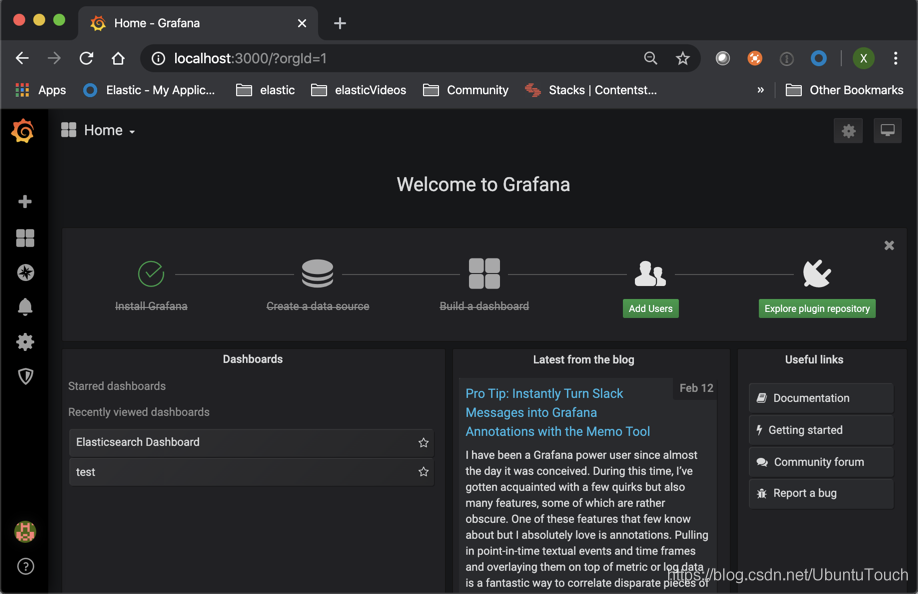Click the browser back arrow
The height and width of the screenshot is (594, 918).
pyautogui.click(x=22, y=58)
